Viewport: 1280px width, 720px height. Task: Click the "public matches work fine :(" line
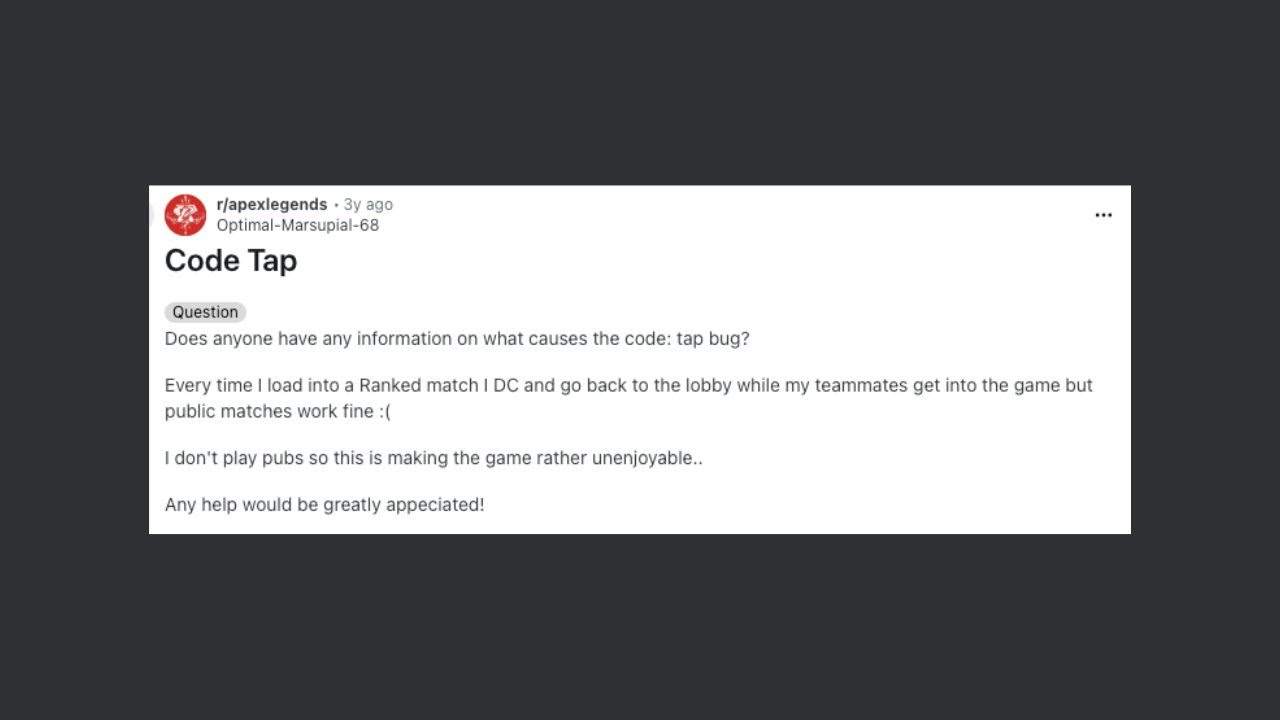click(278, 411)
